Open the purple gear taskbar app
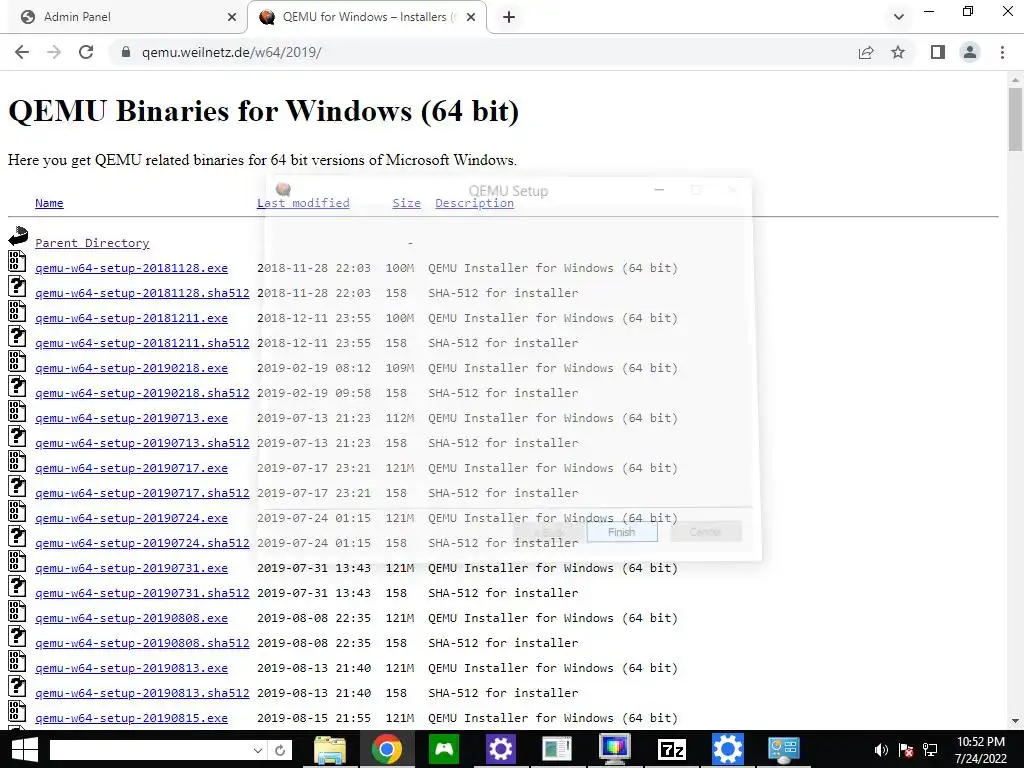This screenshot has height=768, width=1024. tap(500, 750)
